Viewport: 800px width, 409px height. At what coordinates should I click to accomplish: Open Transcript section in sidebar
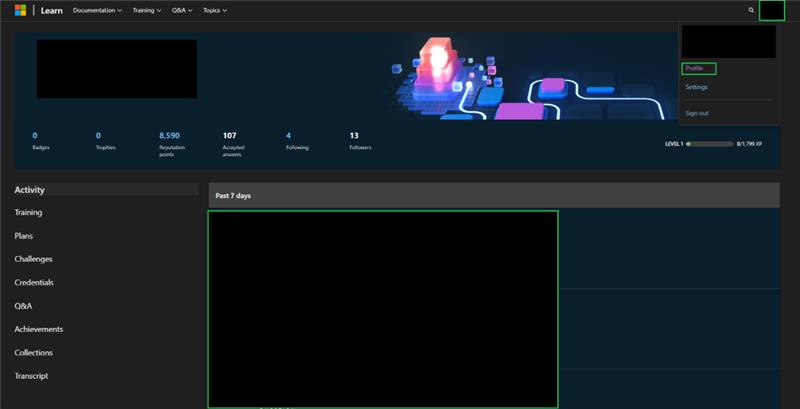(x=31, y=376)
